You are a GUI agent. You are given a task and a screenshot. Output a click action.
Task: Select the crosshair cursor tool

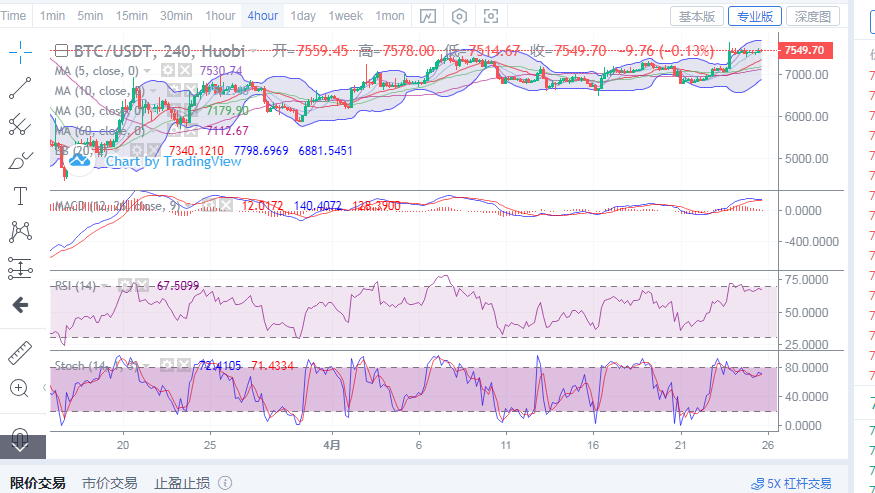(x=19, y=53)
